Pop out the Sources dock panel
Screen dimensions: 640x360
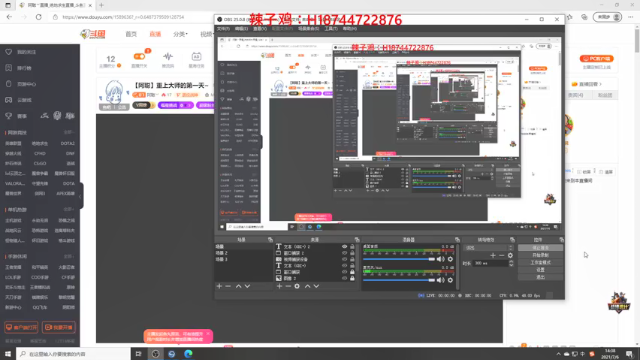(x=357, y=240)
